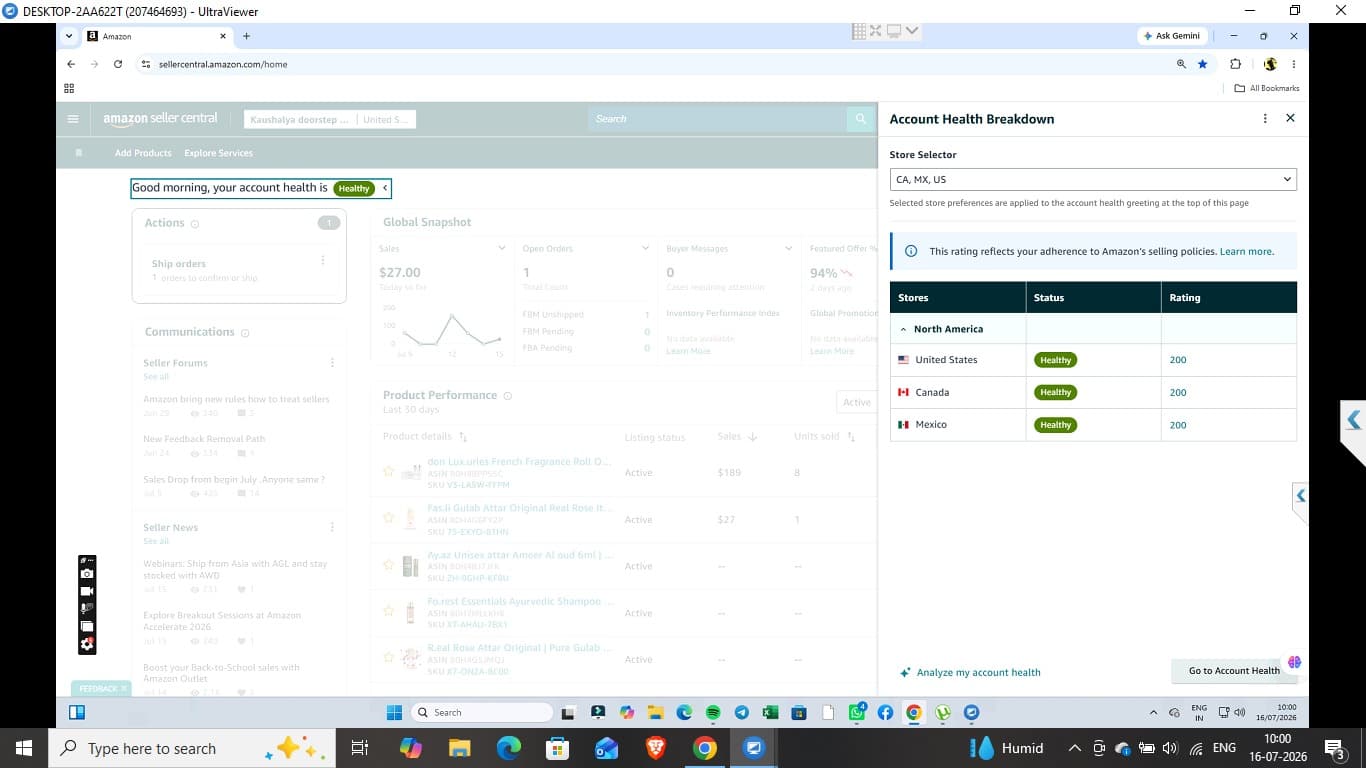Click the FEEDBACK tab at page bottom
The height and width of the screenshot is (768, 1366).
(x=101, y=689)
